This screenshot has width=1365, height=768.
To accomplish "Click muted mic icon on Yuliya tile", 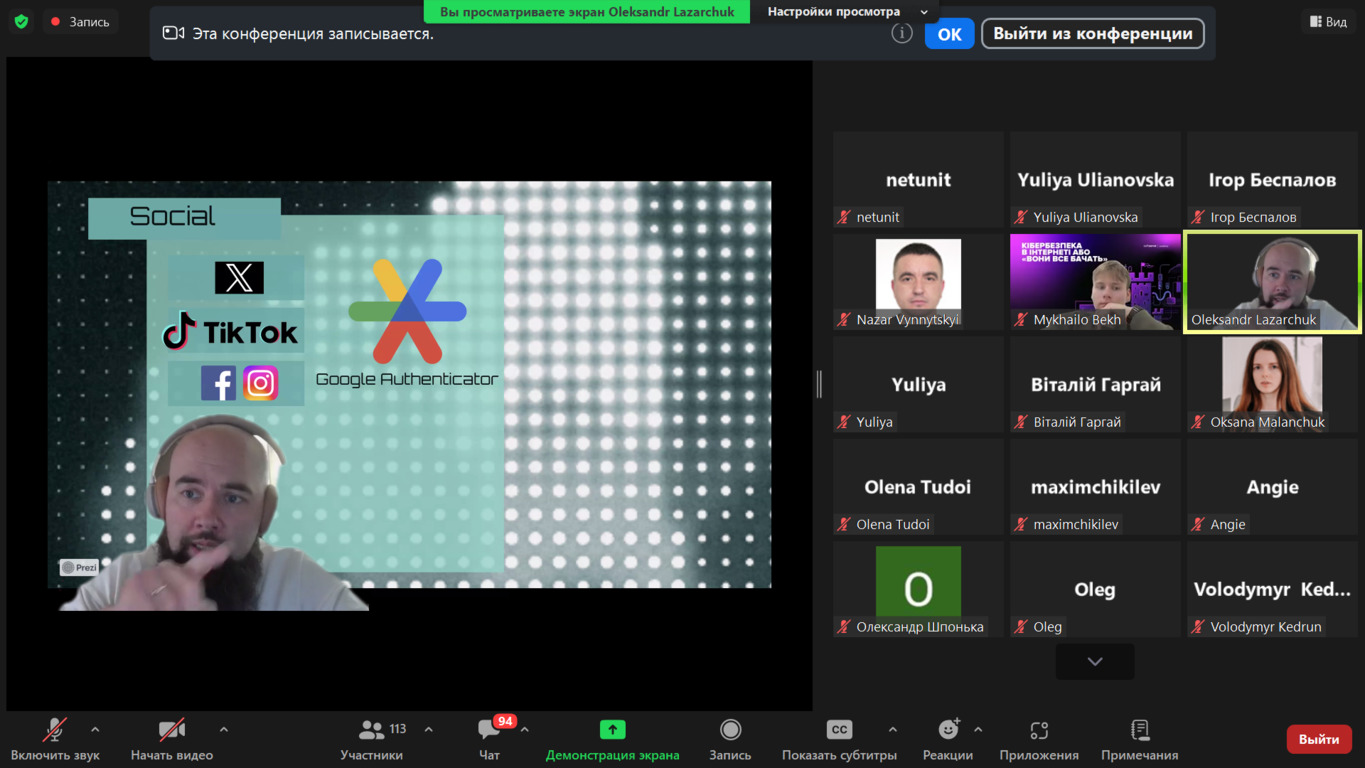I will [x=844, y=422].
